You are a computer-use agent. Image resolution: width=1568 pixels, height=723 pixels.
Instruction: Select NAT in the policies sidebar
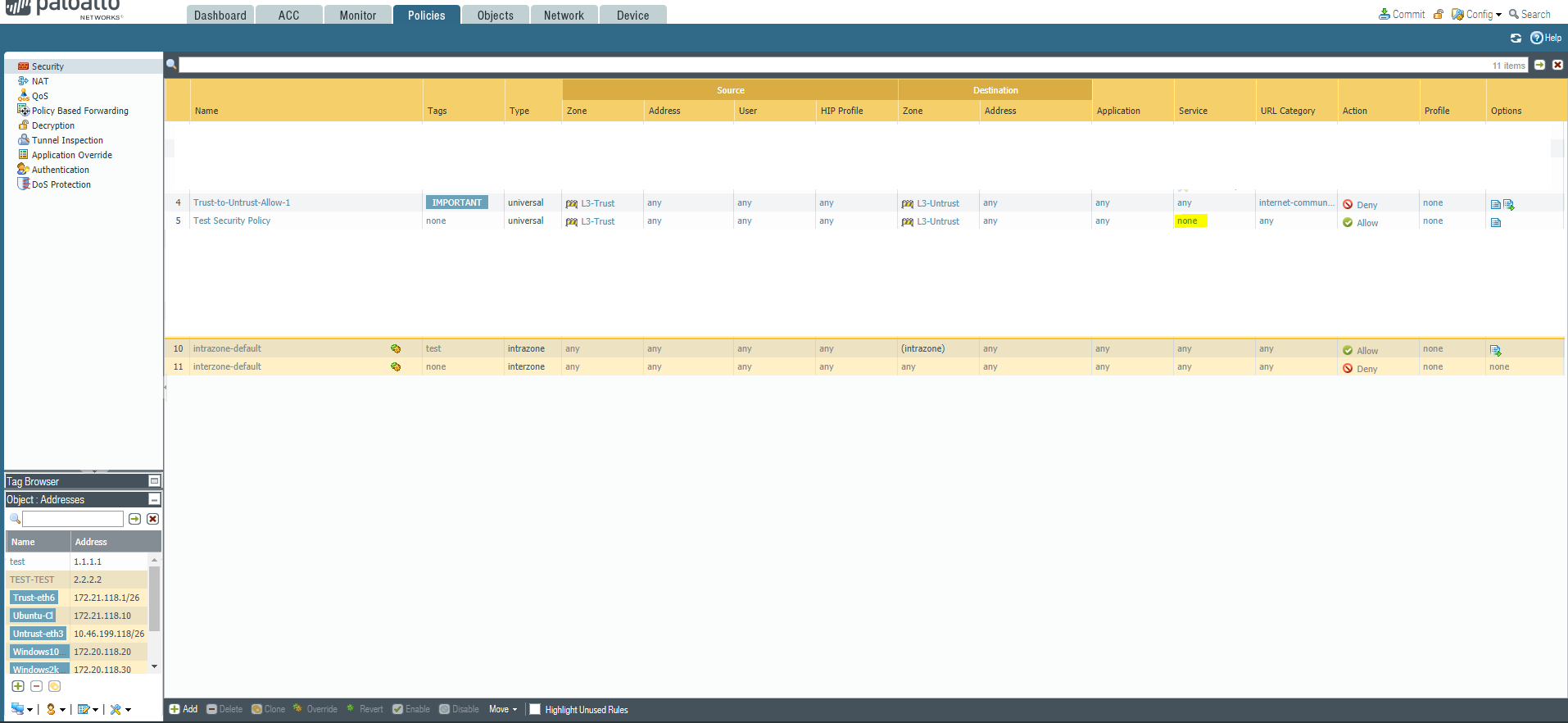40,81
